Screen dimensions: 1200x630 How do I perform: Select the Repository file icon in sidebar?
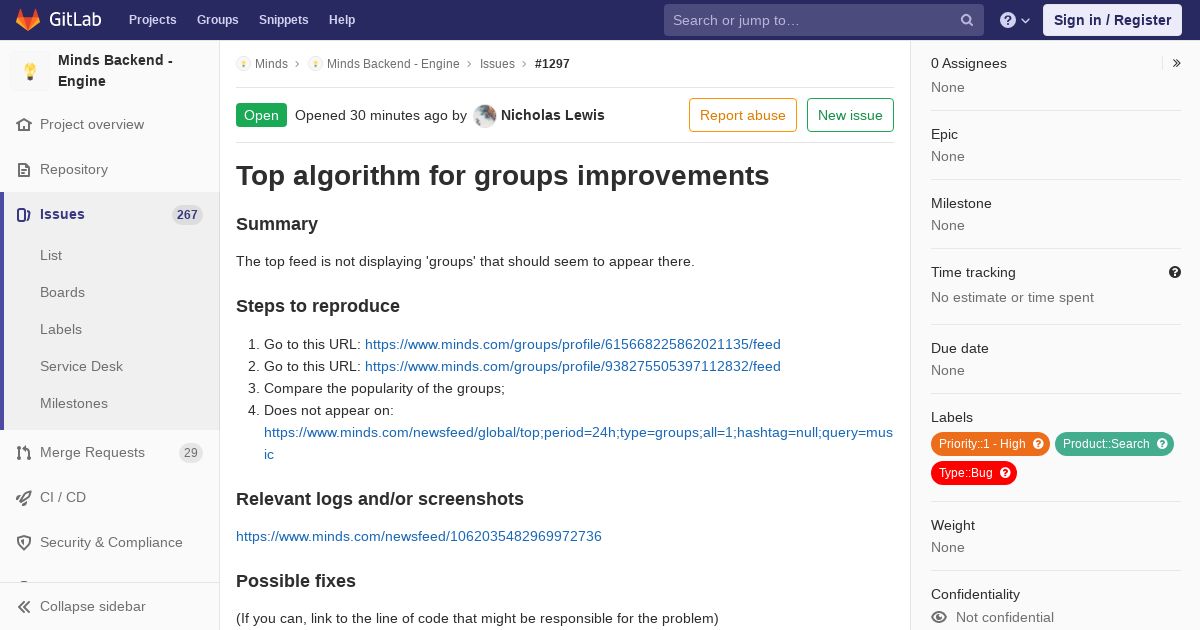click(24, 170)
